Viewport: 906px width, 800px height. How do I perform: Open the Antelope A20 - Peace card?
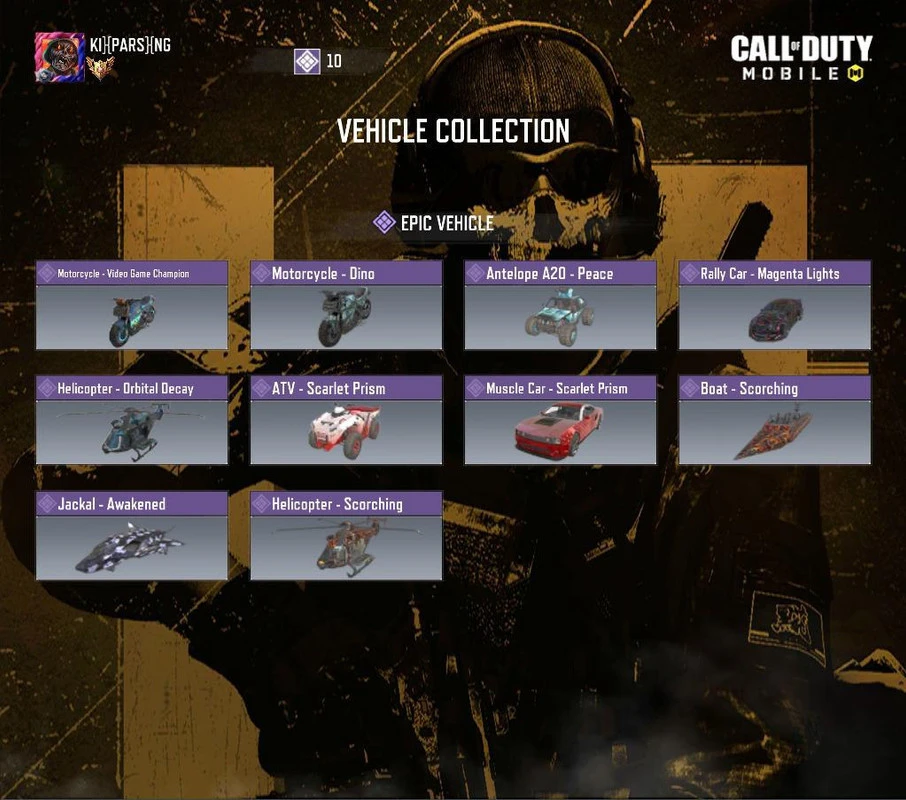[x=560, y=305]
